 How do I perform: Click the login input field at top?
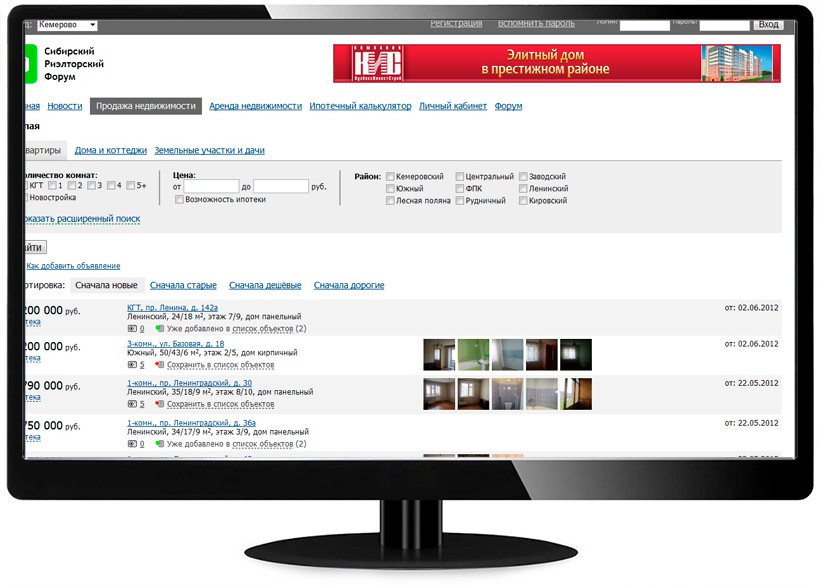(645, 25)
